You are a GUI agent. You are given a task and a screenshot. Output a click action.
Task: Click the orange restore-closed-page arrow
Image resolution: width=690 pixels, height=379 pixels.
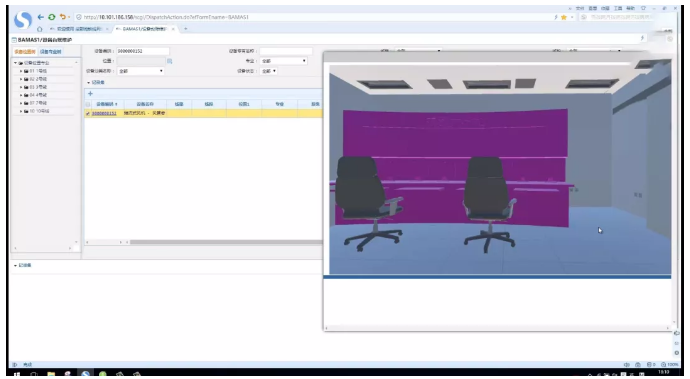tap(62, 17)
